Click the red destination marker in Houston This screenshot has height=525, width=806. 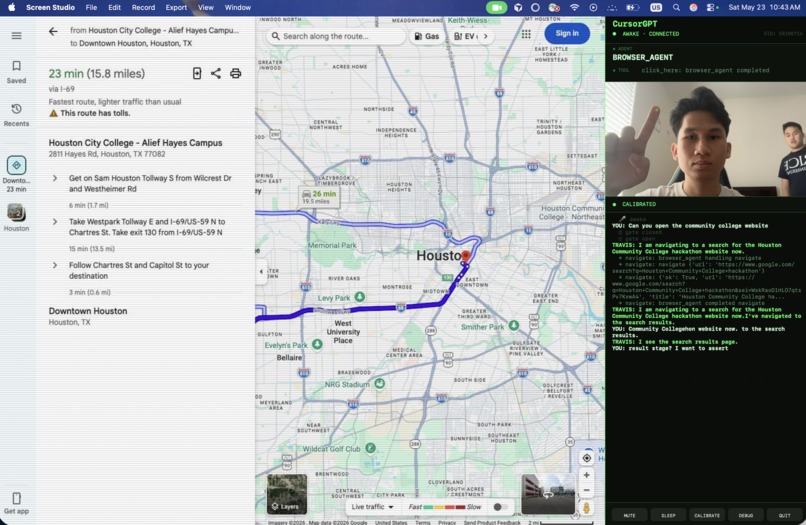(x=466, y=256)
